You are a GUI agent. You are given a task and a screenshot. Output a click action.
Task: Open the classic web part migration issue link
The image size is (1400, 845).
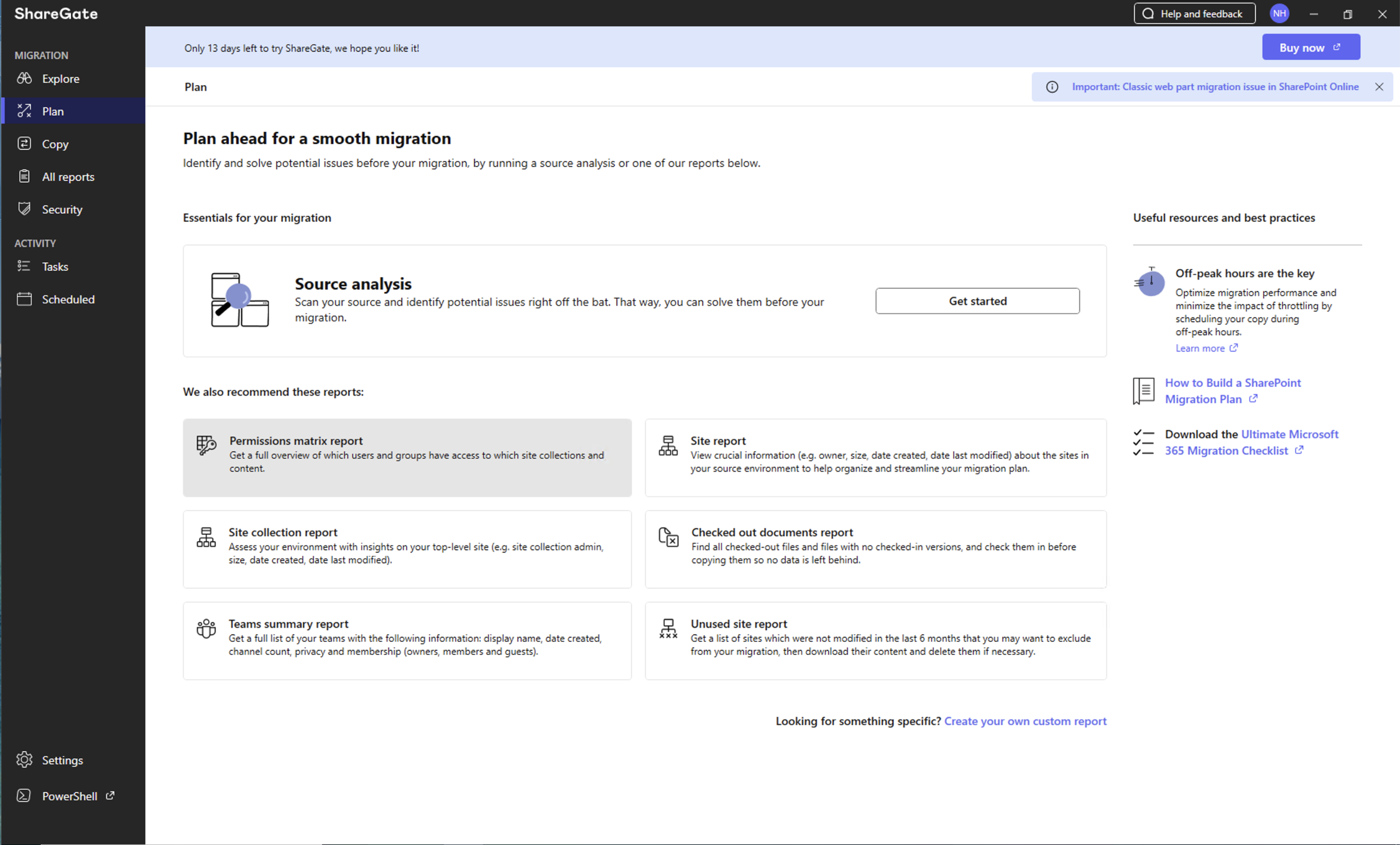click(1215, 87)
